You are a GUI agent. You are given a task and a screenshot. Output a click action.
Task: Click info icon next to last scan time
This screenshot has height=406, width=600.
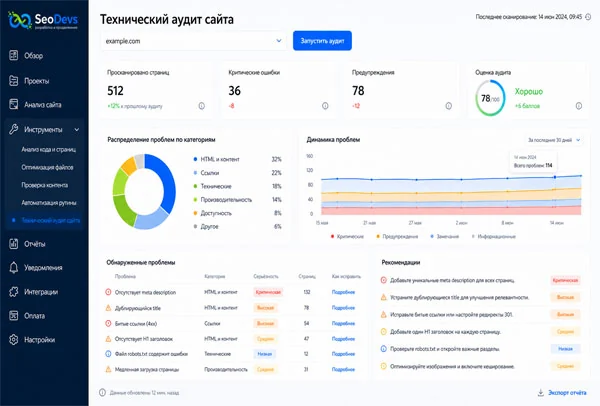point(588,17)
